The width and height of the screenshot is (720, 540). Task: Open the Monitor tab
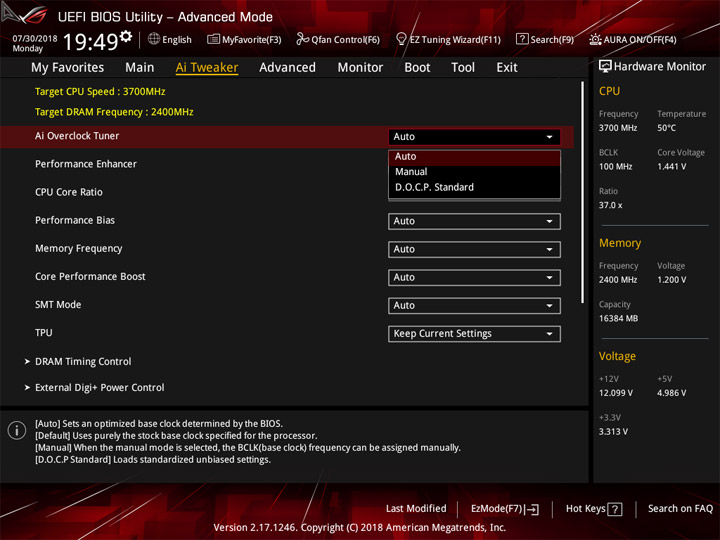pyautogui.click(x=360, y=68)
